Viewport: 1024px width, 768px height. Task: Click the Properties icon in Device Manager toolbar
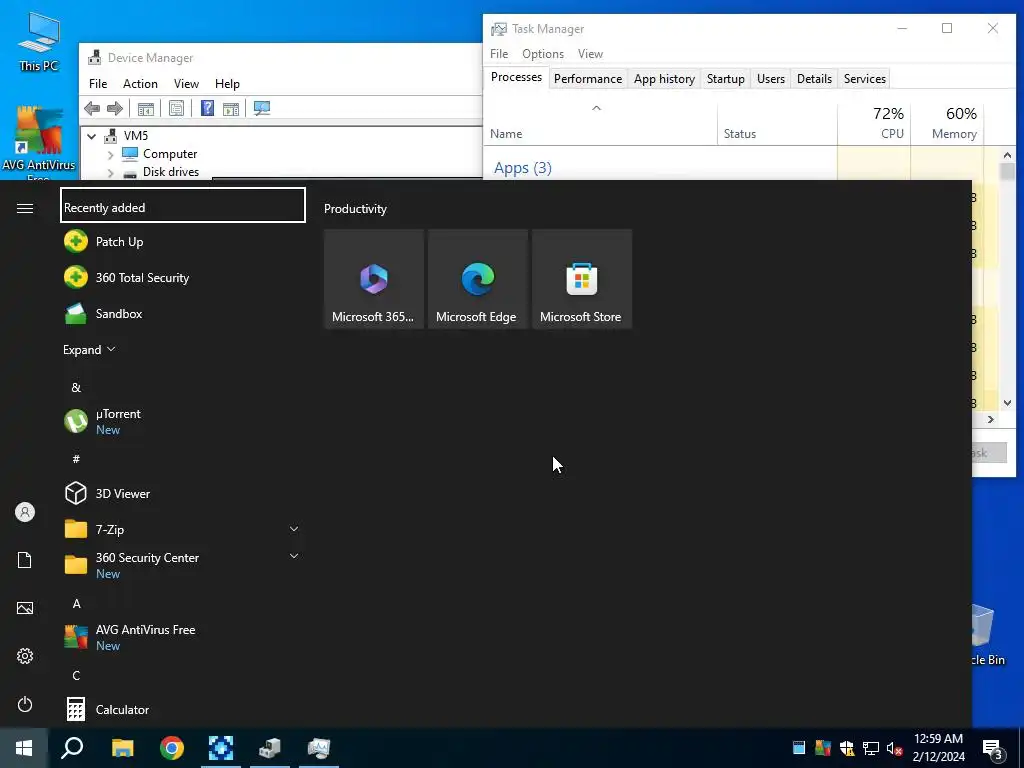point(176,108)
